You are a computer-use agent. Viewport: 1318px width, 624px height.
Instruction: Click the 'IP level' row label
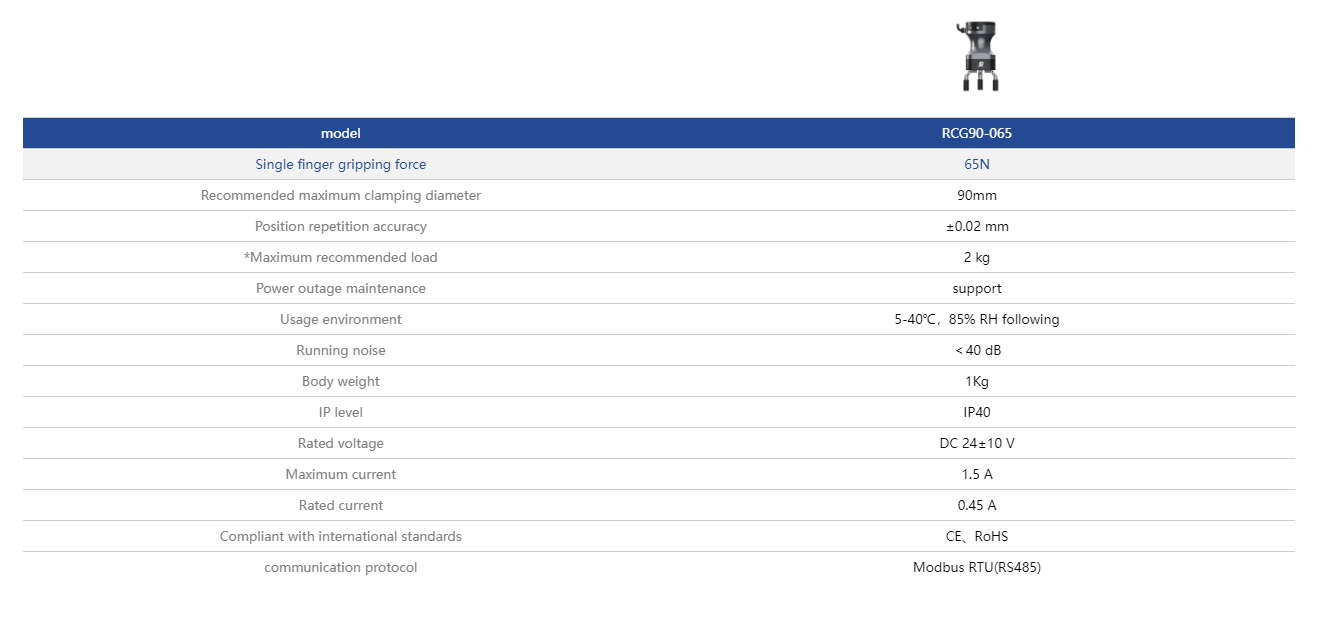click(x=341, y=412)
